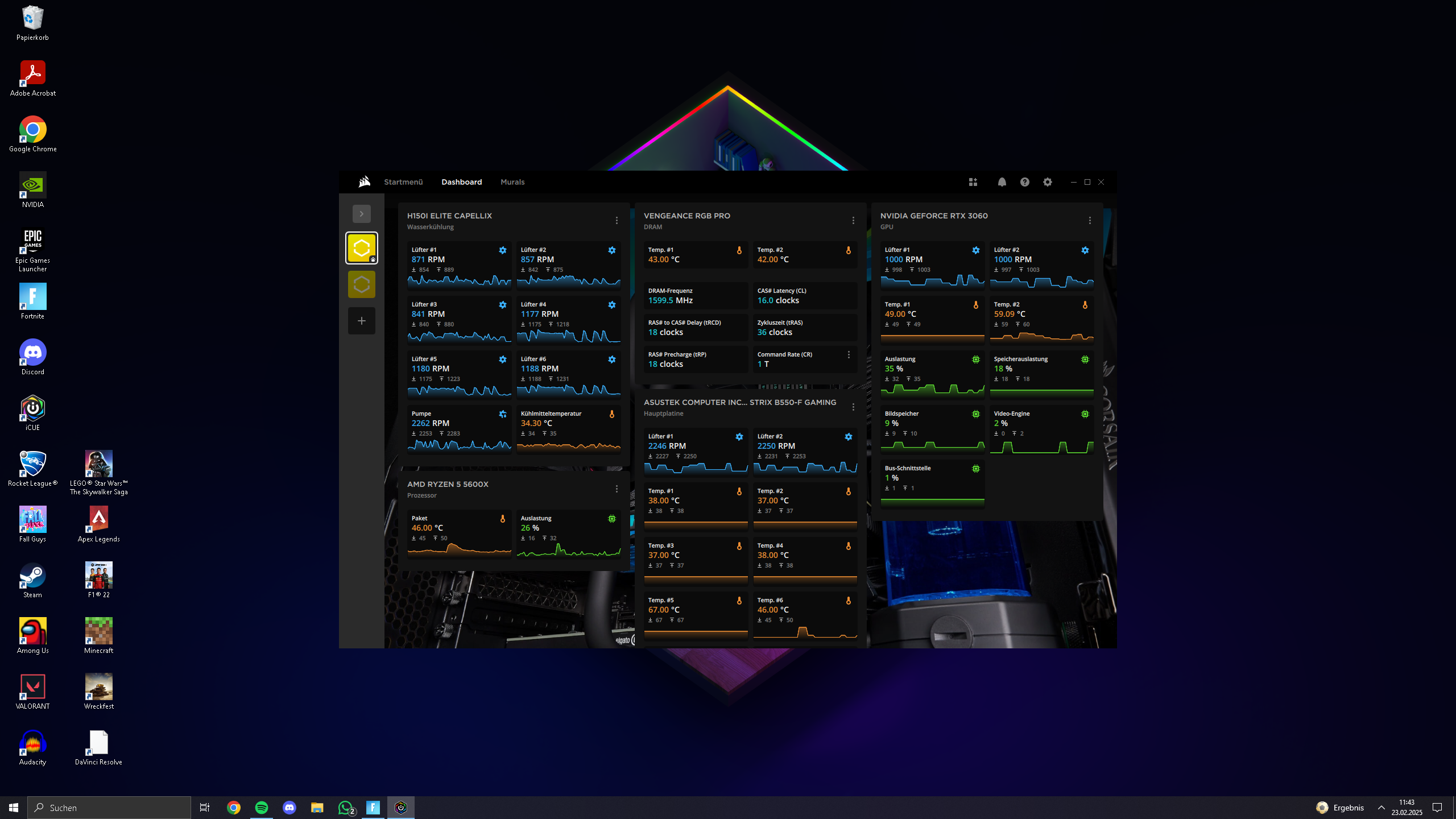Click the Corsair sails logo icon
The height and width of the screenshot is (819, 1456).
[x=365, y=182]
